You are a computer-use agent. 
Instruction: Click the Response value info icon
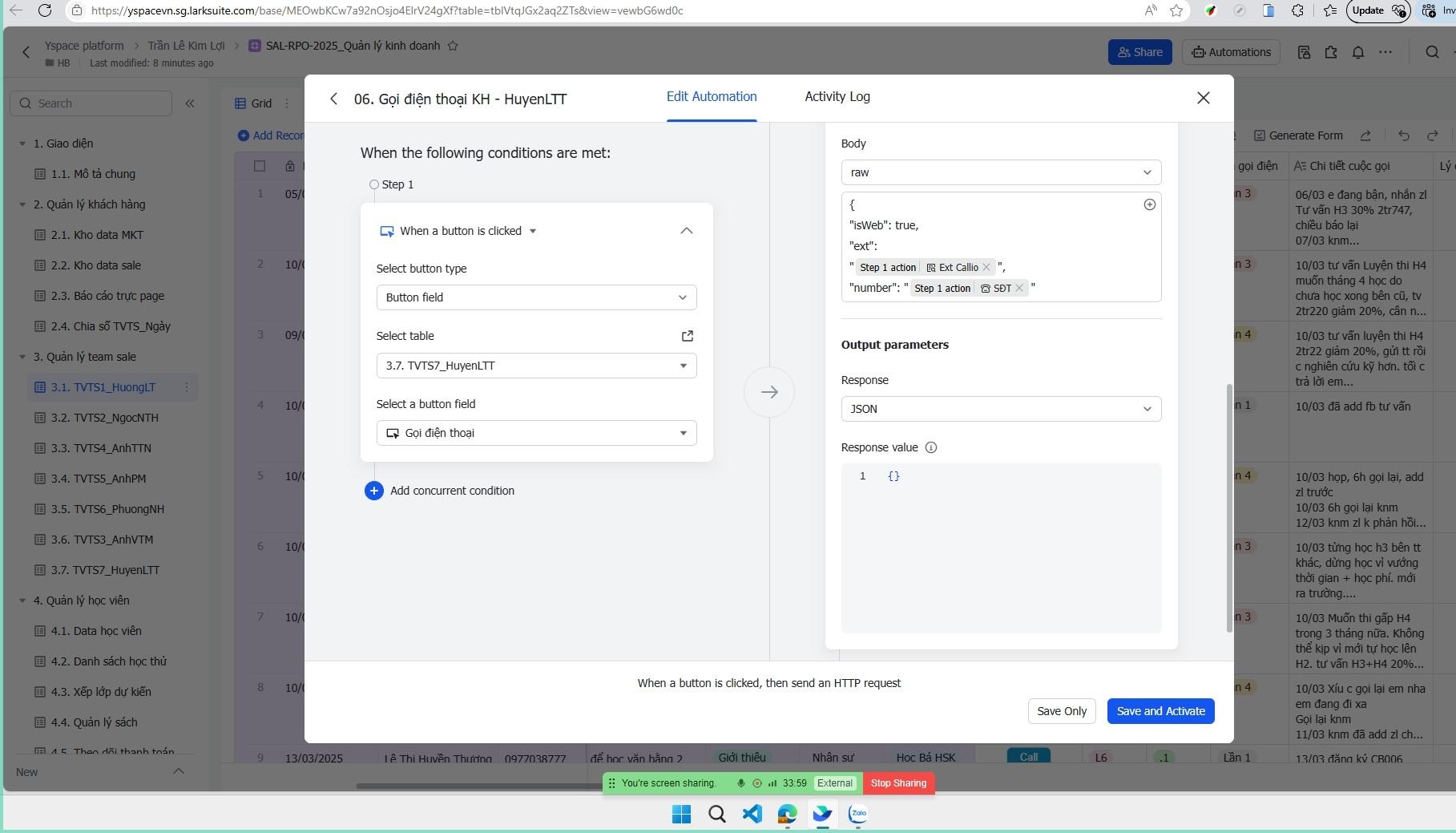[930, 447]
